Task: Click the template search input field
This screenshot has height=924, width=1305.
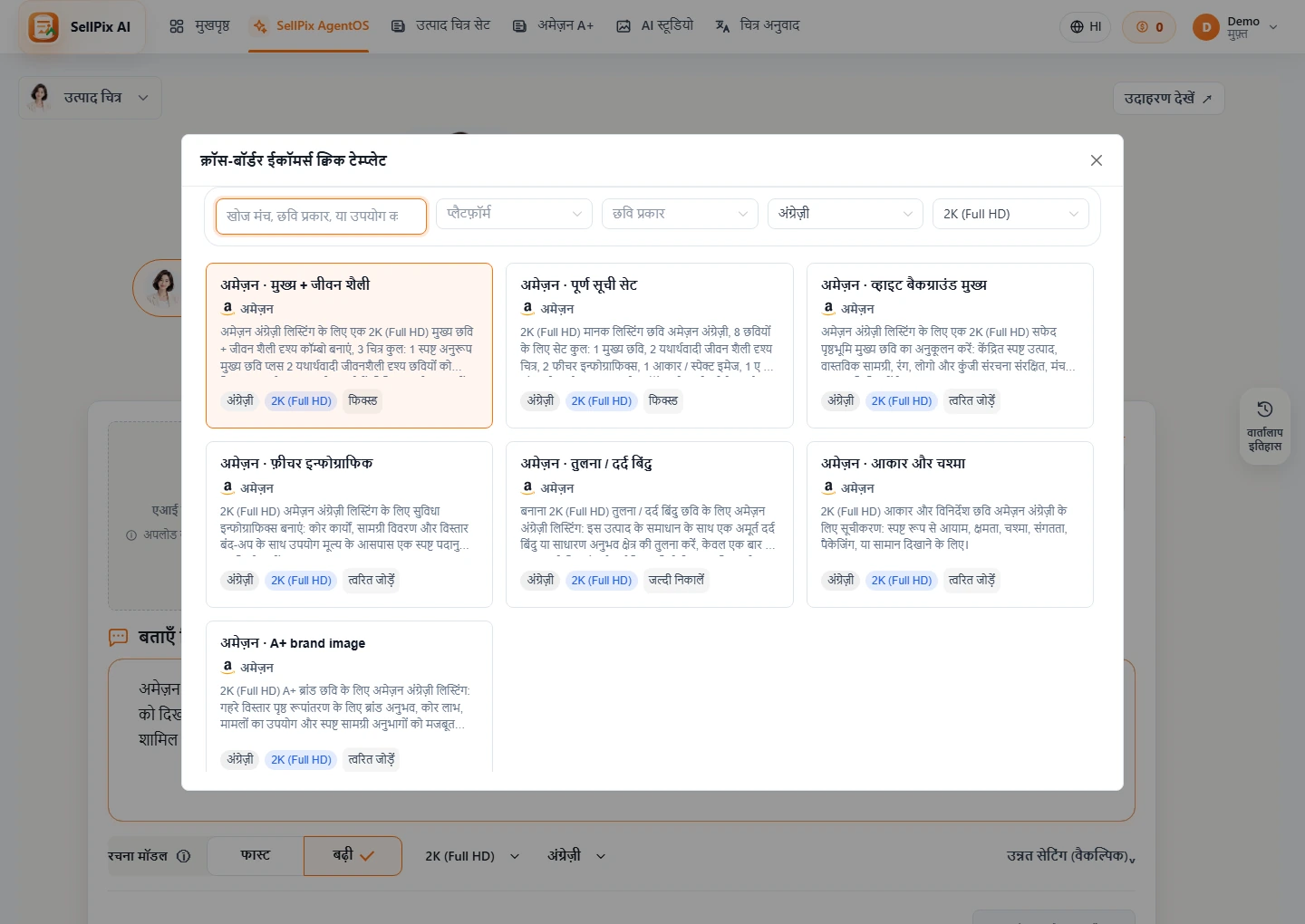Action: [x=321, y=217]
